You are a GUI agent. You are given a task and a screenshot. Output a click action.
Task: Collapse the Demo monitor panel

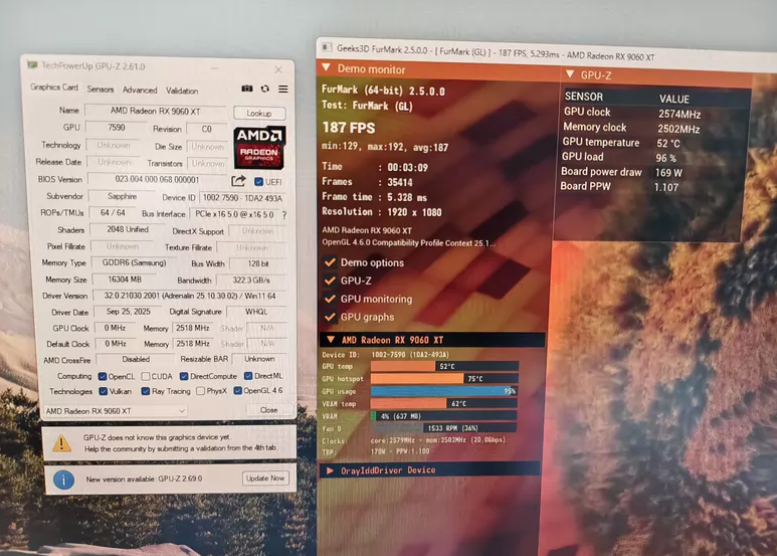click(x=327, y=67)
